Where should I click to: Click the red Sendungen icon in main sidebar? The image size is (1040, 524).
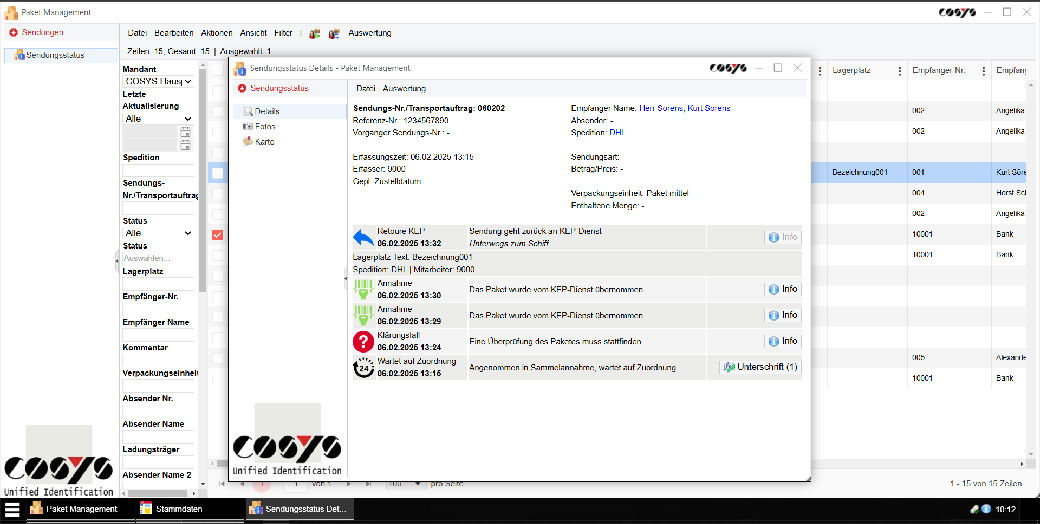coord(13,33)
